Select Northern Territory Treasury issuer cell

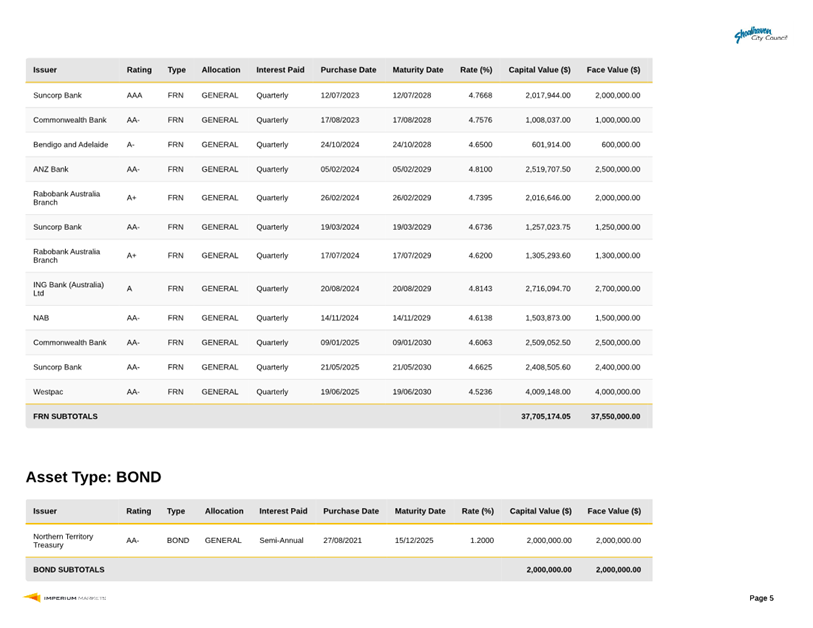pyautogui.click(x=63, y=540)
